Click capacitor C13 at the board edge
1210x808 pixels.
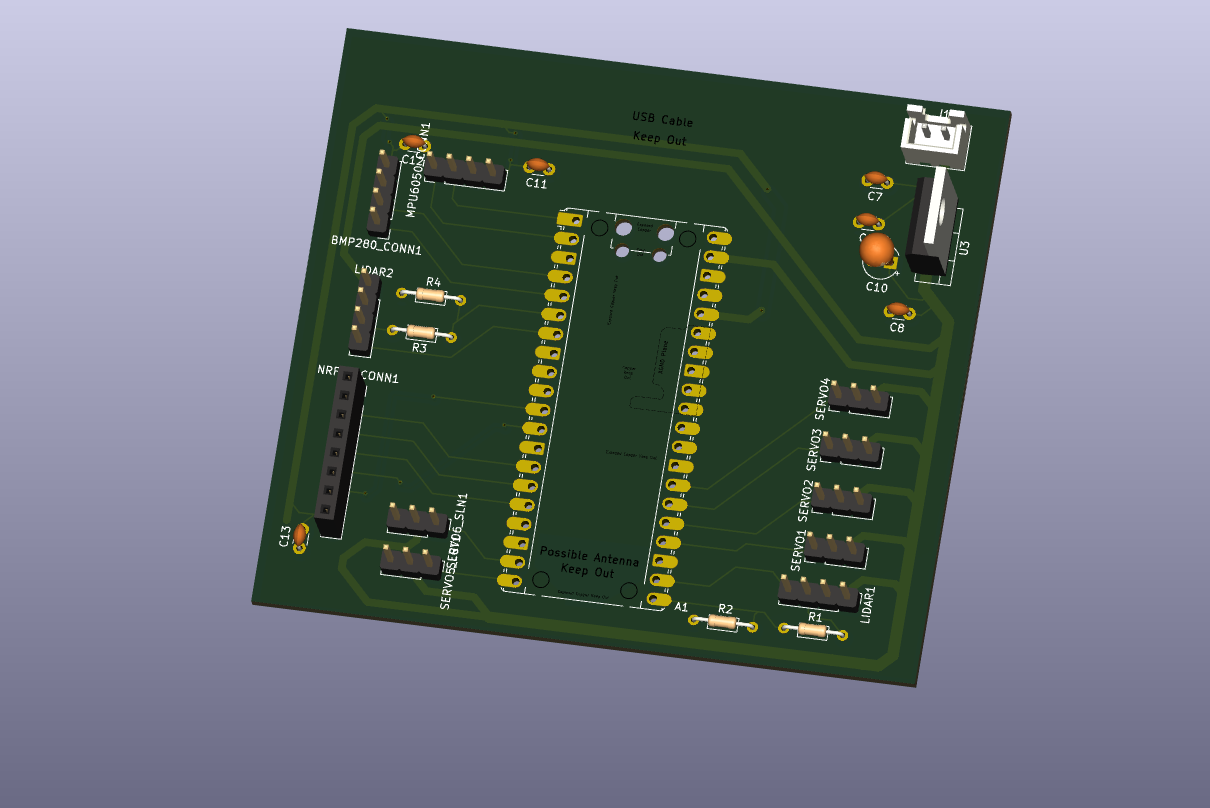pos(300,535)
